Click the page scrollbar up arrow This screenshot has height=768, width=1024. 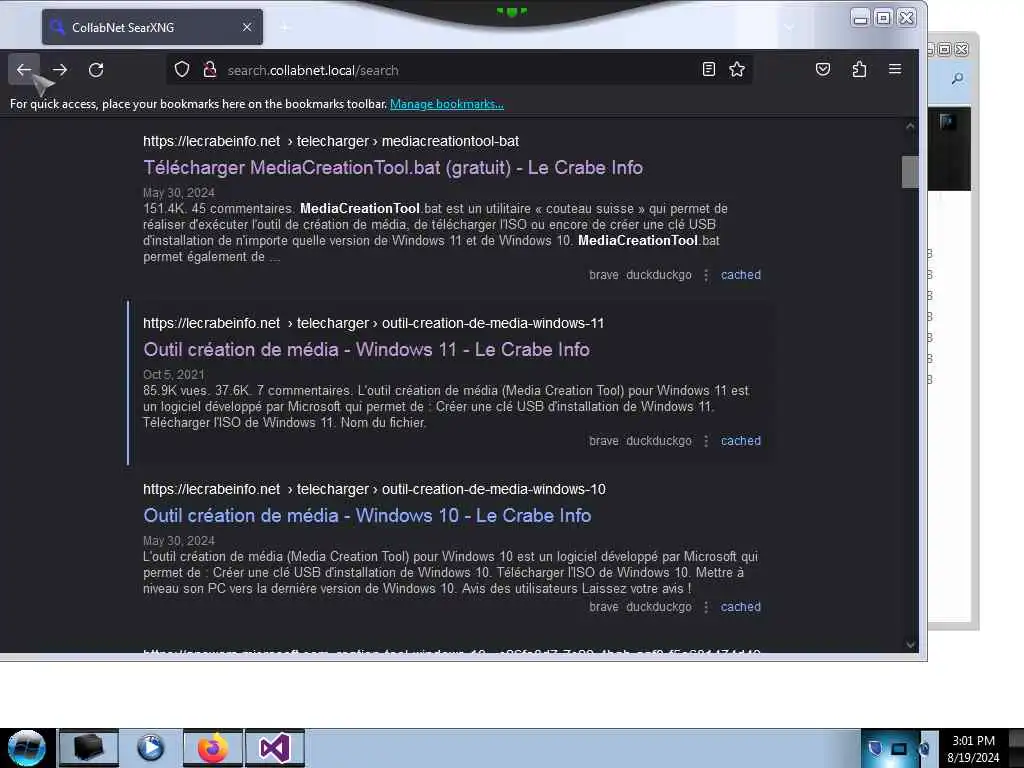point(910,127)
